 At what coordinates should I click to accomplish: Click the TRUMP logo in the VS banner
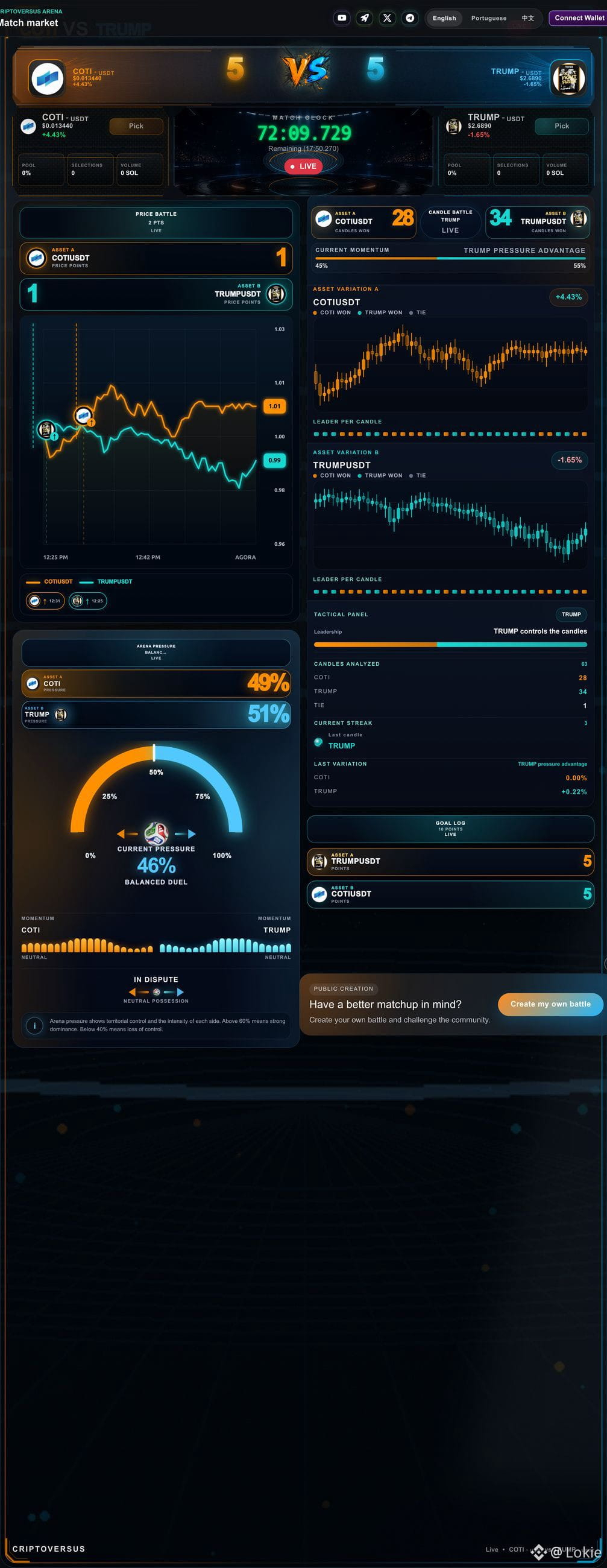coord(568,77)
